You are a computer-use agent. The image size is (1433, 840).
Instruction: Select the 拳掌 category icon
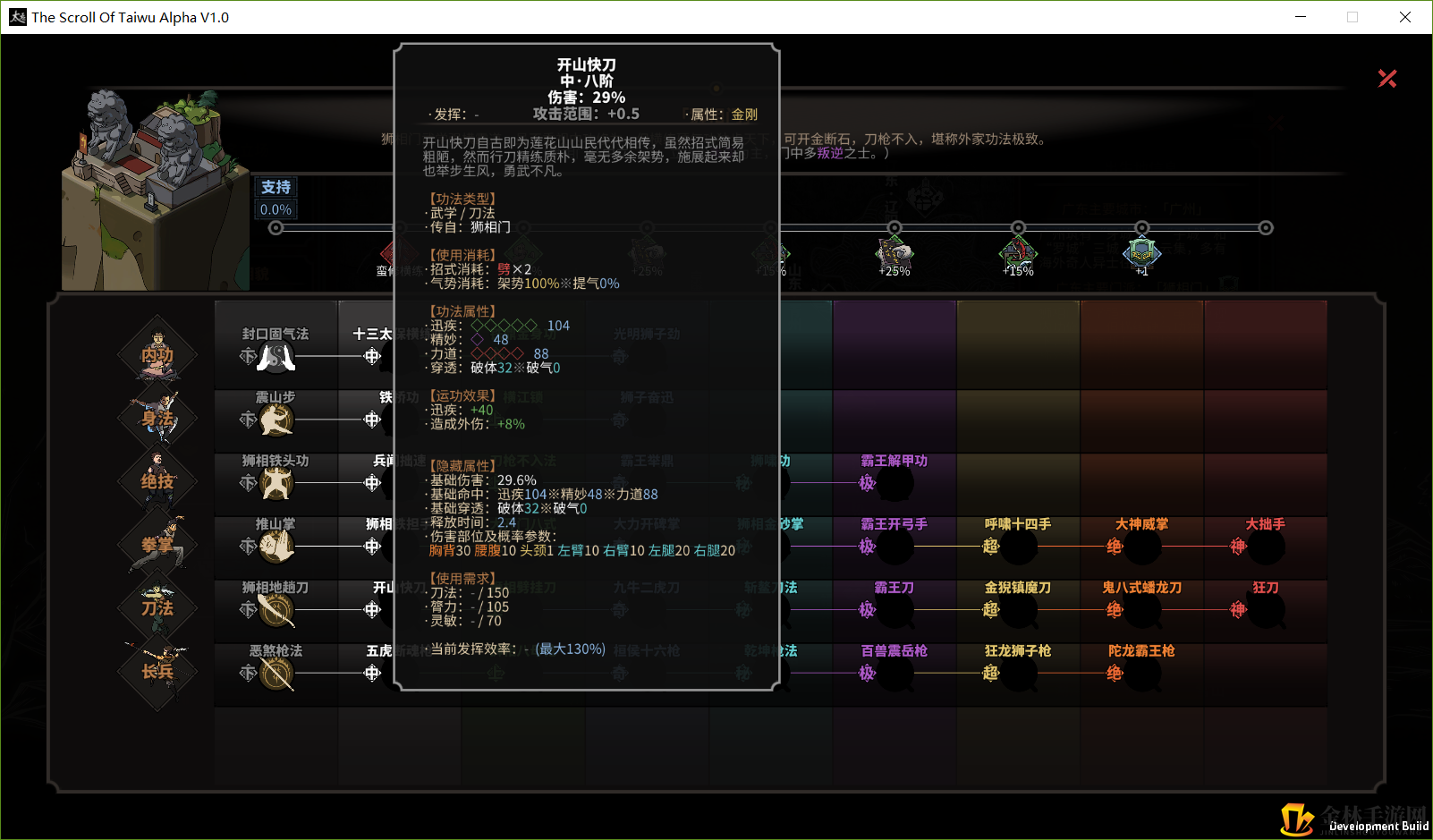coord(157,545)
